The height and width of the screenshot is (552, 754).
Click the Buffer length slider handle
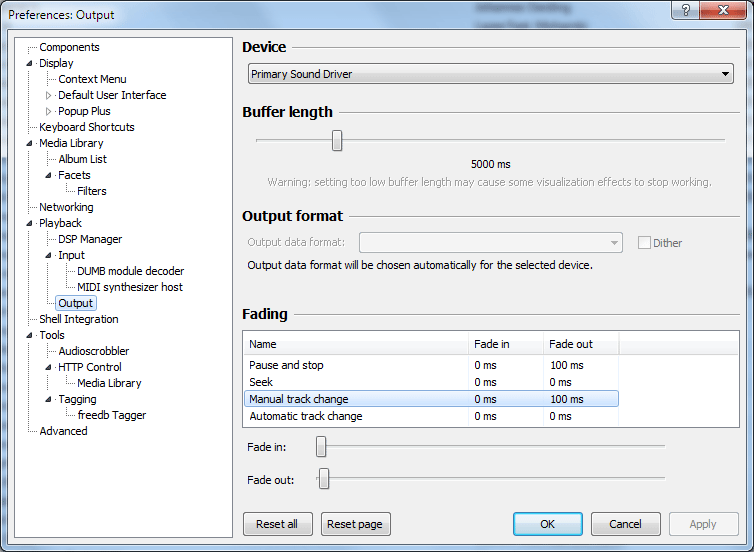coord(337,141)
